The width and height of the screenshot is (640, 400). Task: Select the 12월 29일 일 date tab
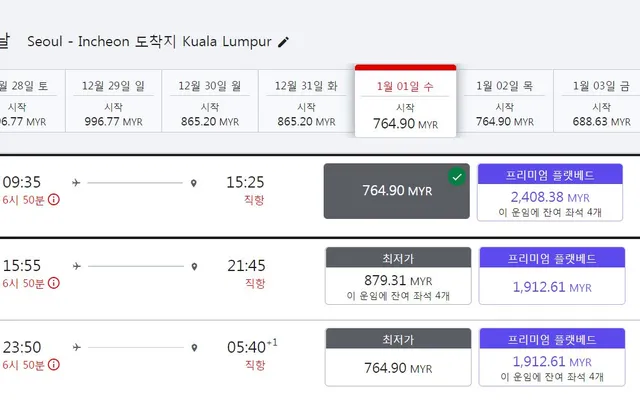coord(113,101)
